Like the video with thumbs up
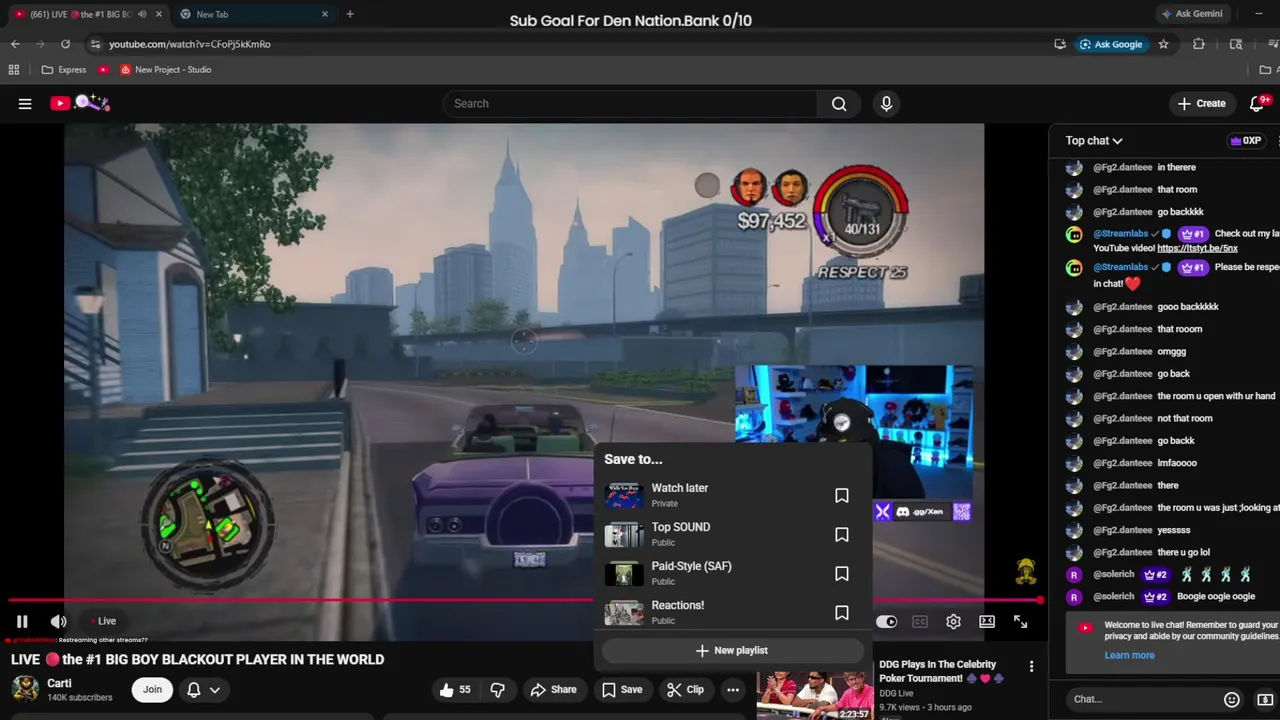 click(454, 689)
